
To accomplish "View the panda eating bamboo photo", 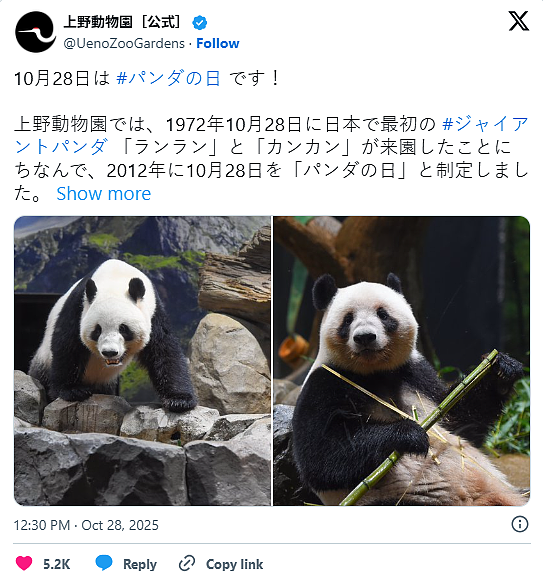I will coord(402,361).
